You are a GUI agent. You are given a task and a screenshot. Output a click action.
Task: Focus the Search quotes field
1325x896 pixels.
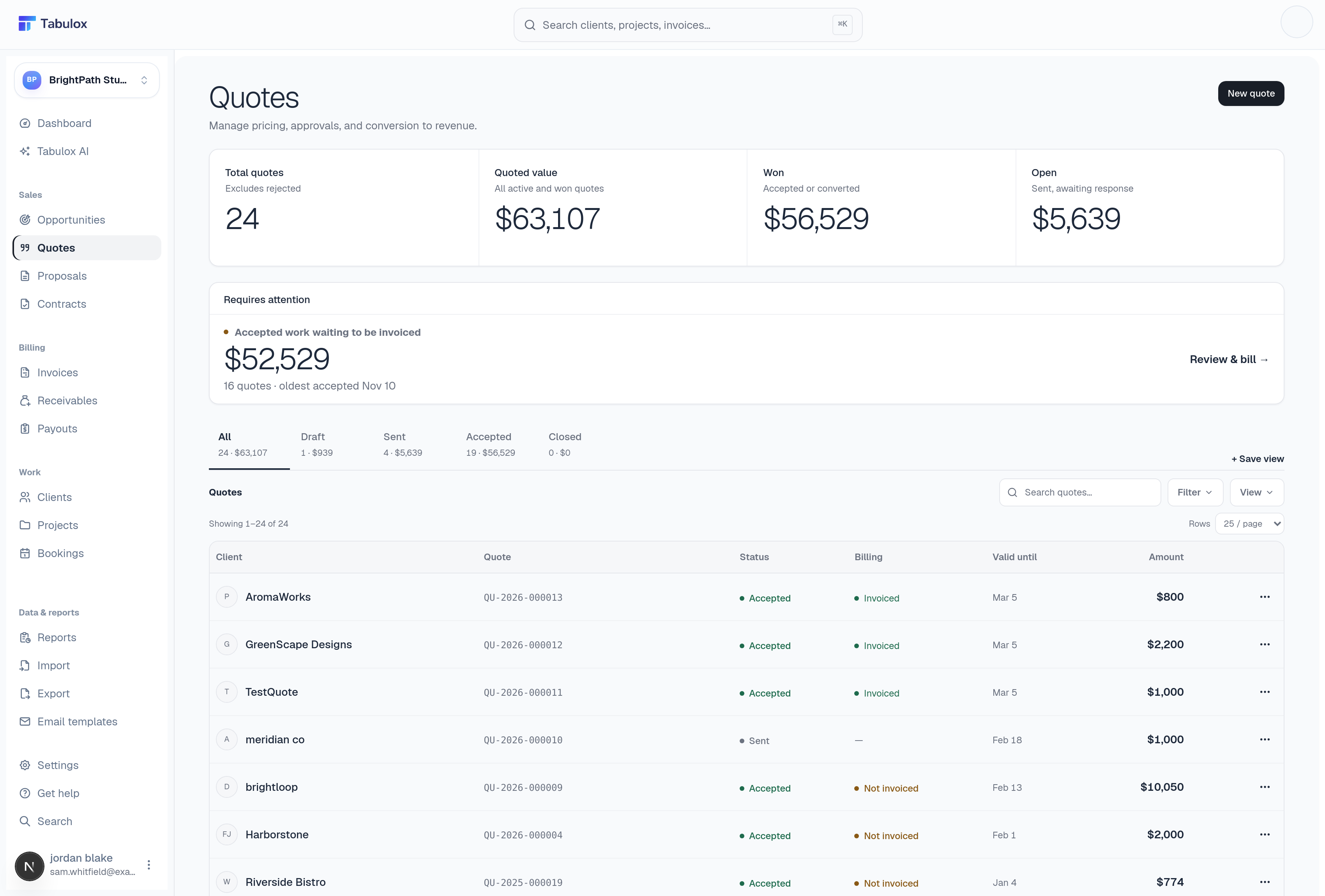[x=1080, y=492]
